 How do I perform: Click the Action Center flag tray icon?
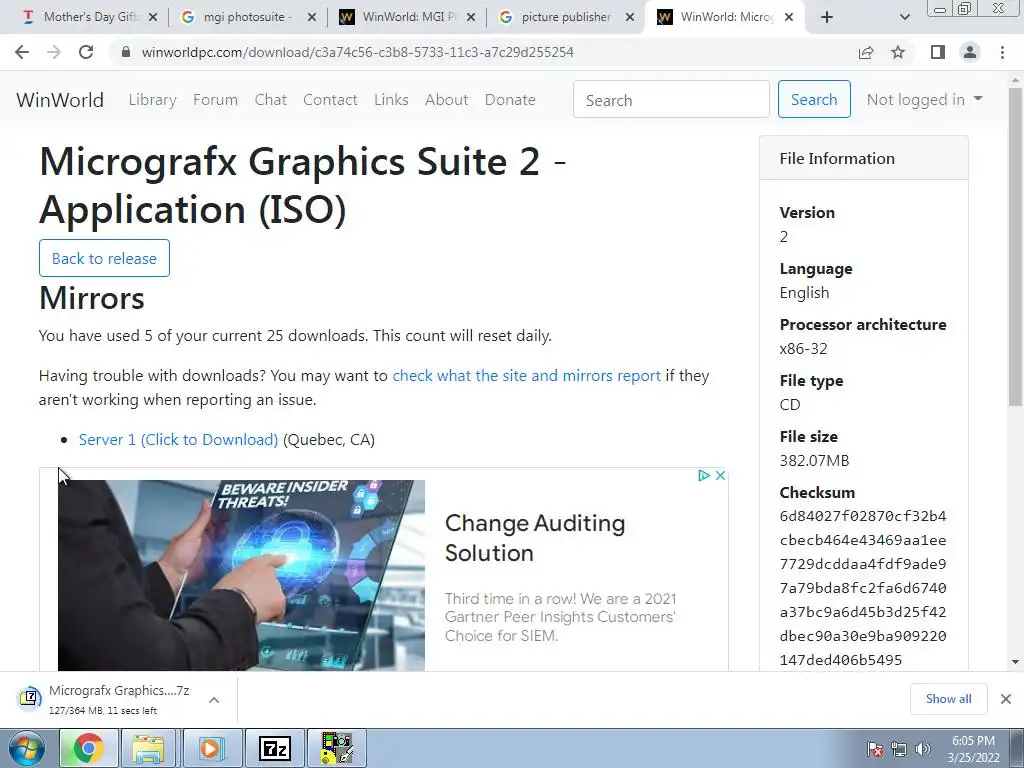[875, 749]
